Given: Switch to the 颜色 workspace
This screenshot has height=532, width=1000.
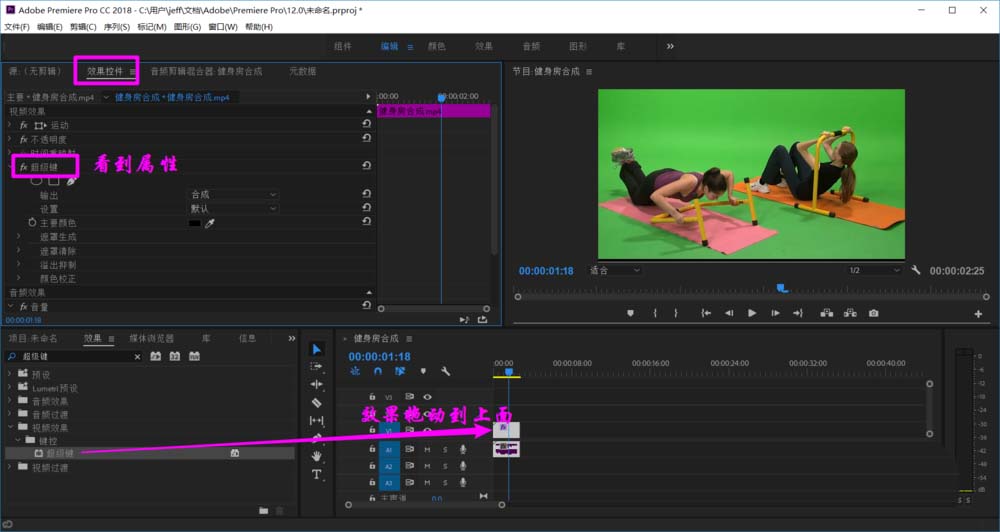Looking at the screenshot, I should [x=436, y=46].
